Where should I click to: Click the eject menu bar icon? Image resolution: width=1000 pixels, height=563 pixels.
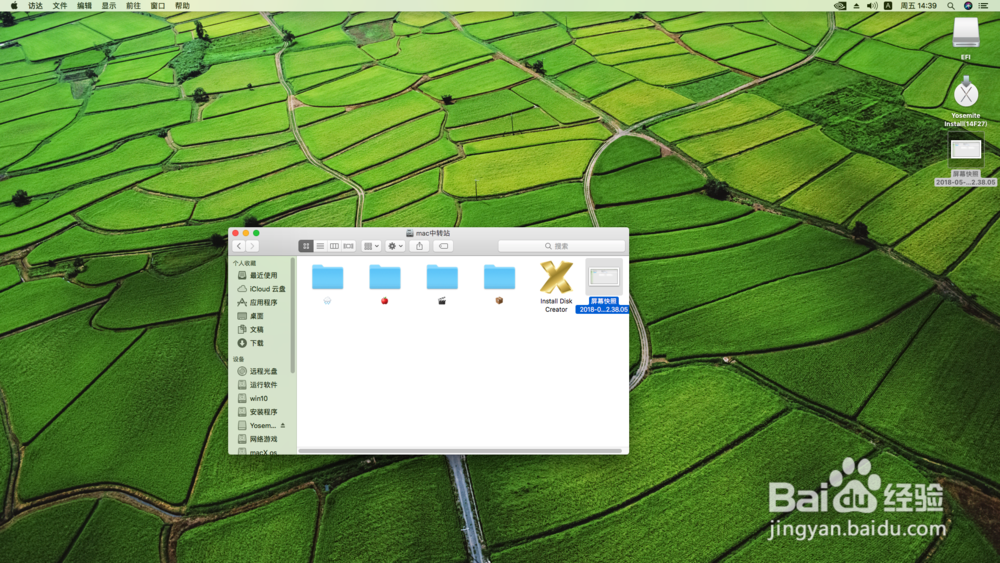point(857,6)
